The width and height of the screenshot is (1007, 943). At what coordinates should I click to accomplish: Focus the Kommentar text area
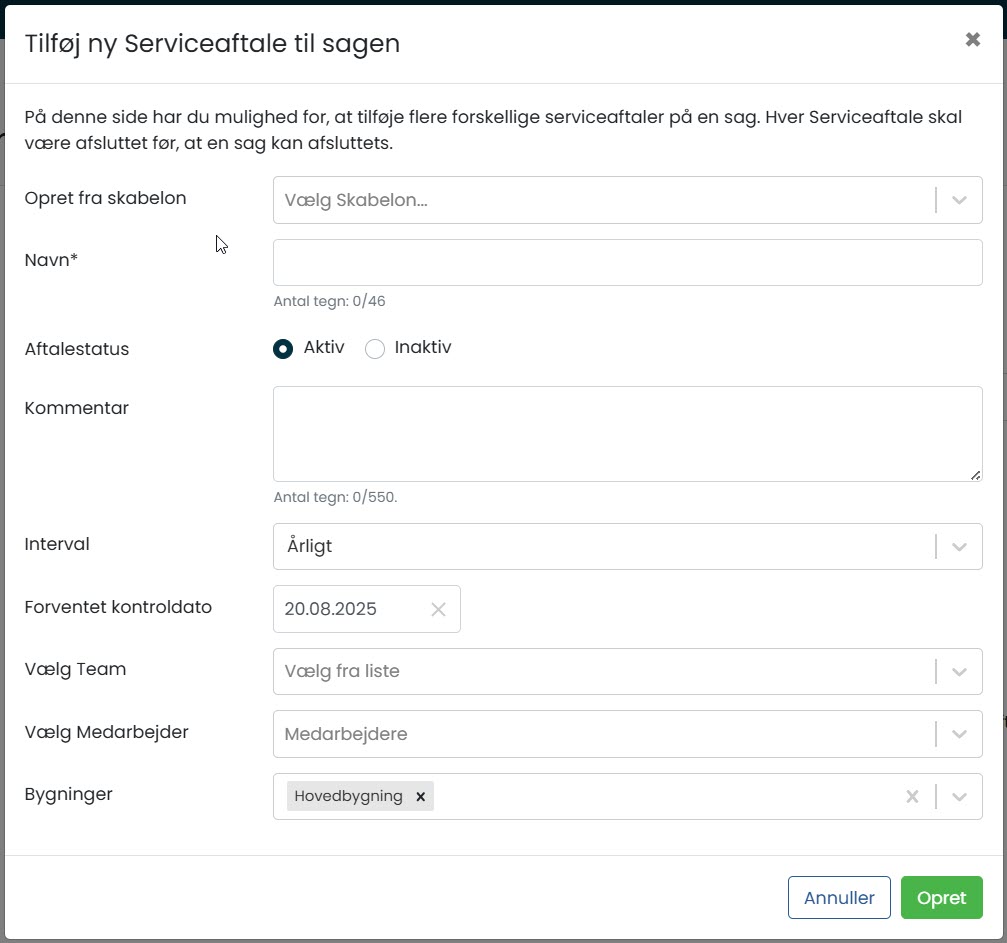coord(627,433)
